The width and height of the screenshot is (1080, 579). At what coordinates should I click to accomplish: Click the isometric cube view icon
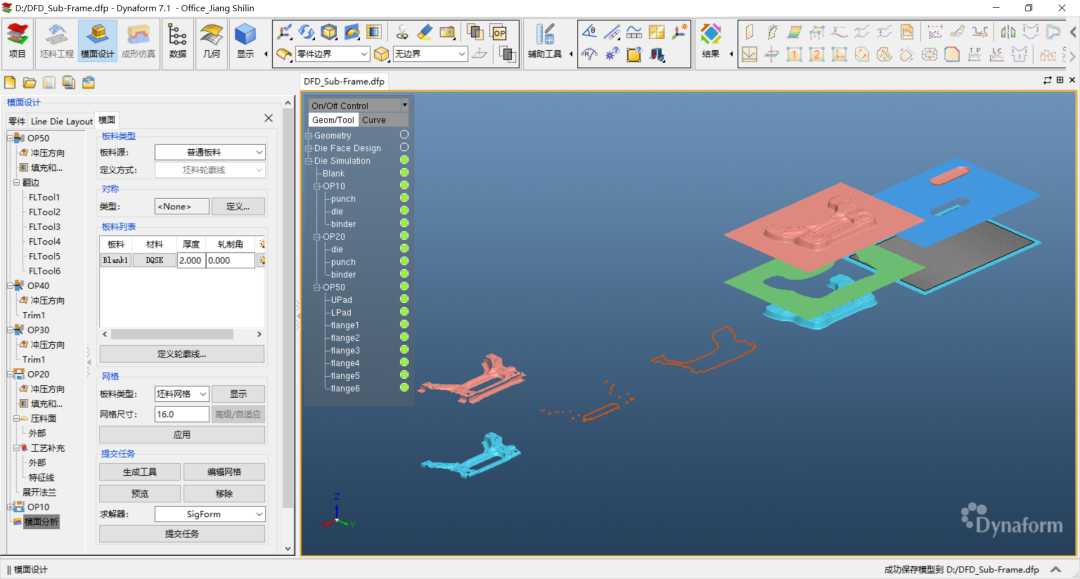pyautogui.click(x=329, y=32)
